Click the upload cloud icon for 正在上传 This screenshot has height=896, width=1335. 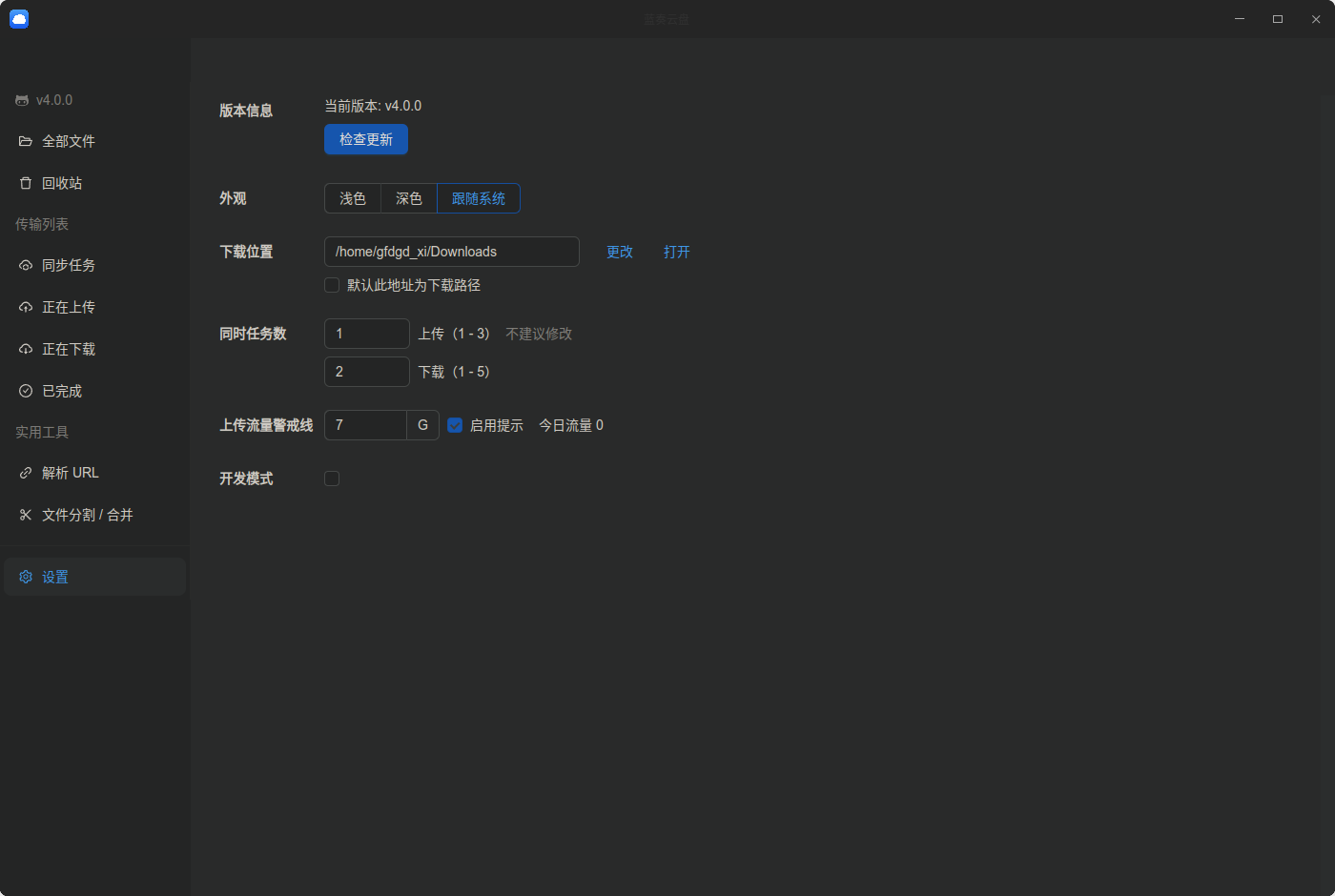coord(26,307)
